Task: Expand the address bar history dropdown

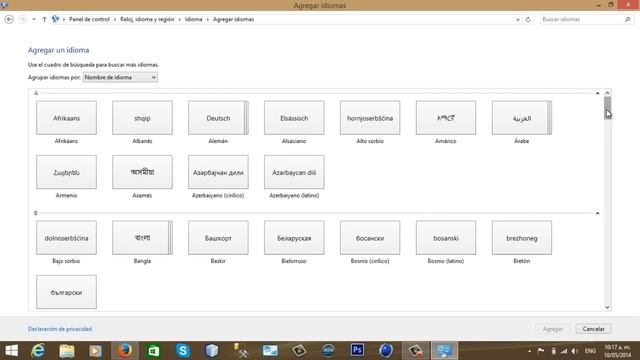Action: coord(518,19)
